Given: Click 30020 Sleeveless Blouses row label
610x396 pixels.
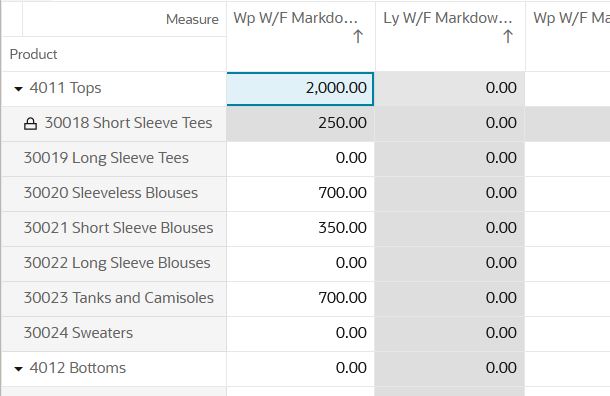Looking at the screenshot, I should click(x=111, y=193).
